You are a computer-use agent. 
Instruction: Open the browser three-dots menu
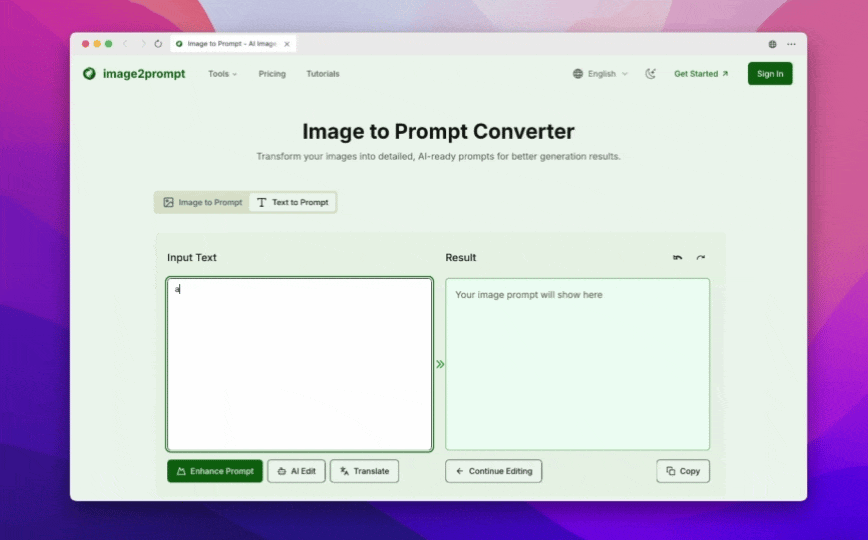[x=792, y=44]
